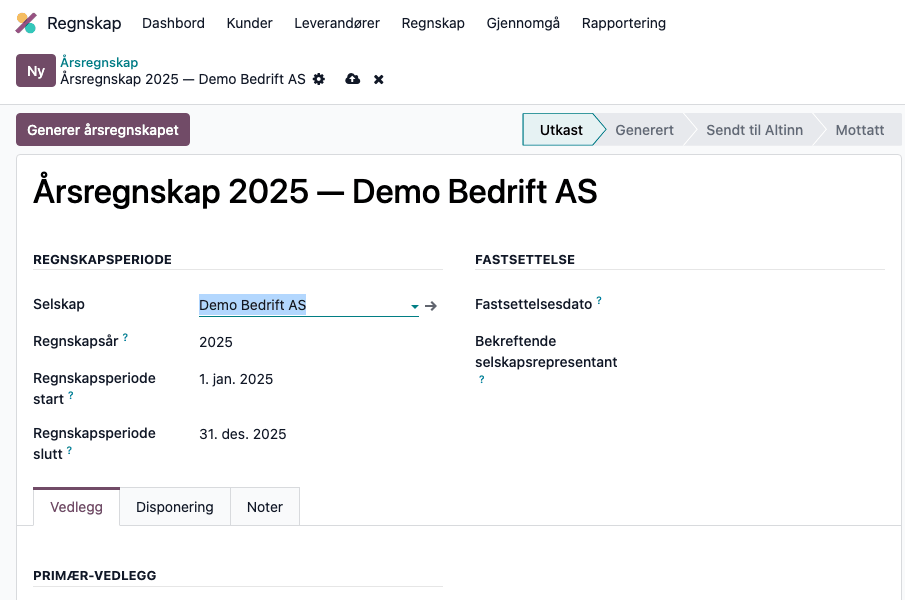Open the Gjennomgå menu
Viewport: 905px width, 600px height.
pos(523,23)
